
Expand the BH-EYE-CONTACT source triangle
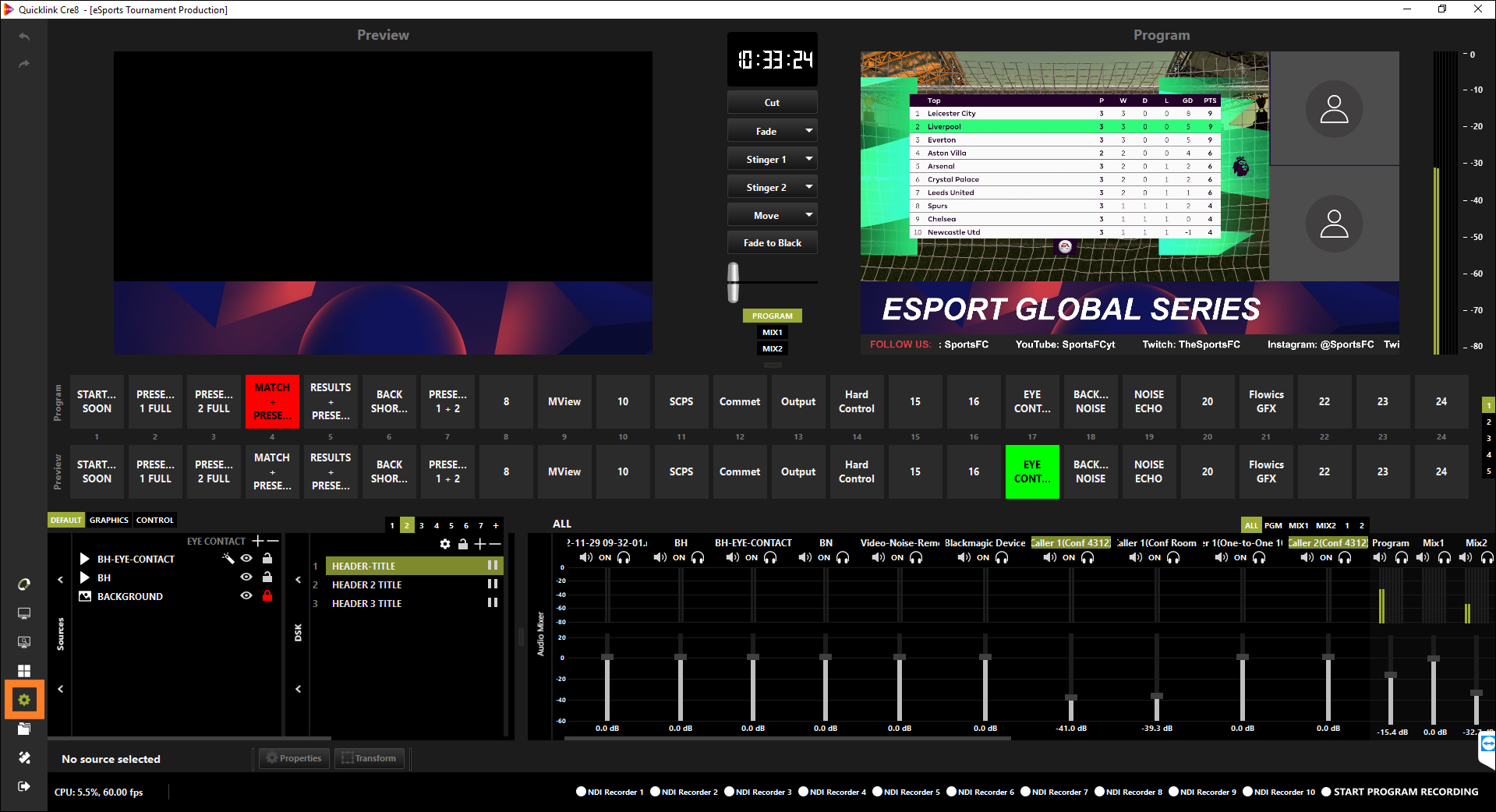pos(84,558)
